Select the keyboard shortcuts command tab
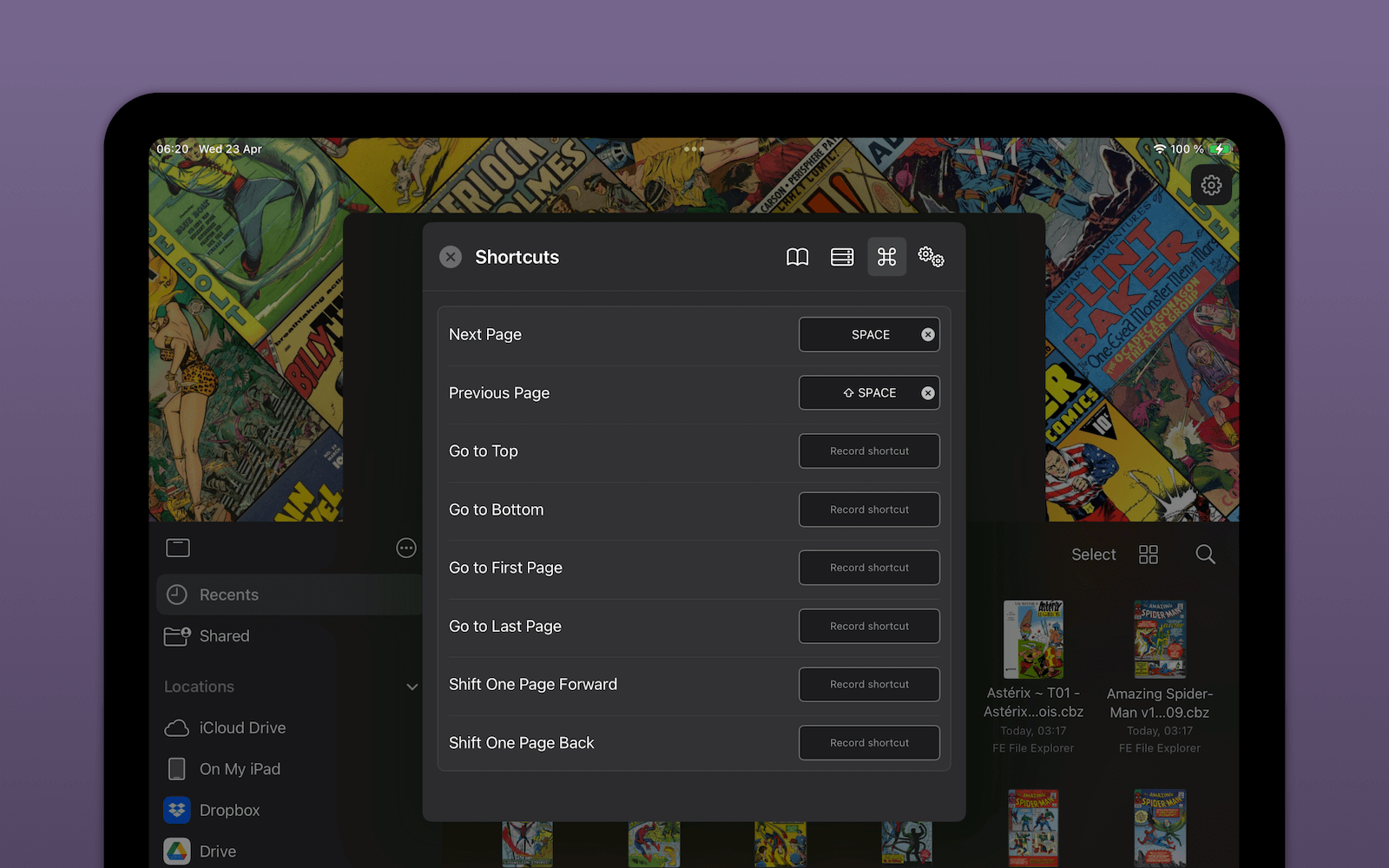This screenshot has width=1389, height=868. pos(886,257)
